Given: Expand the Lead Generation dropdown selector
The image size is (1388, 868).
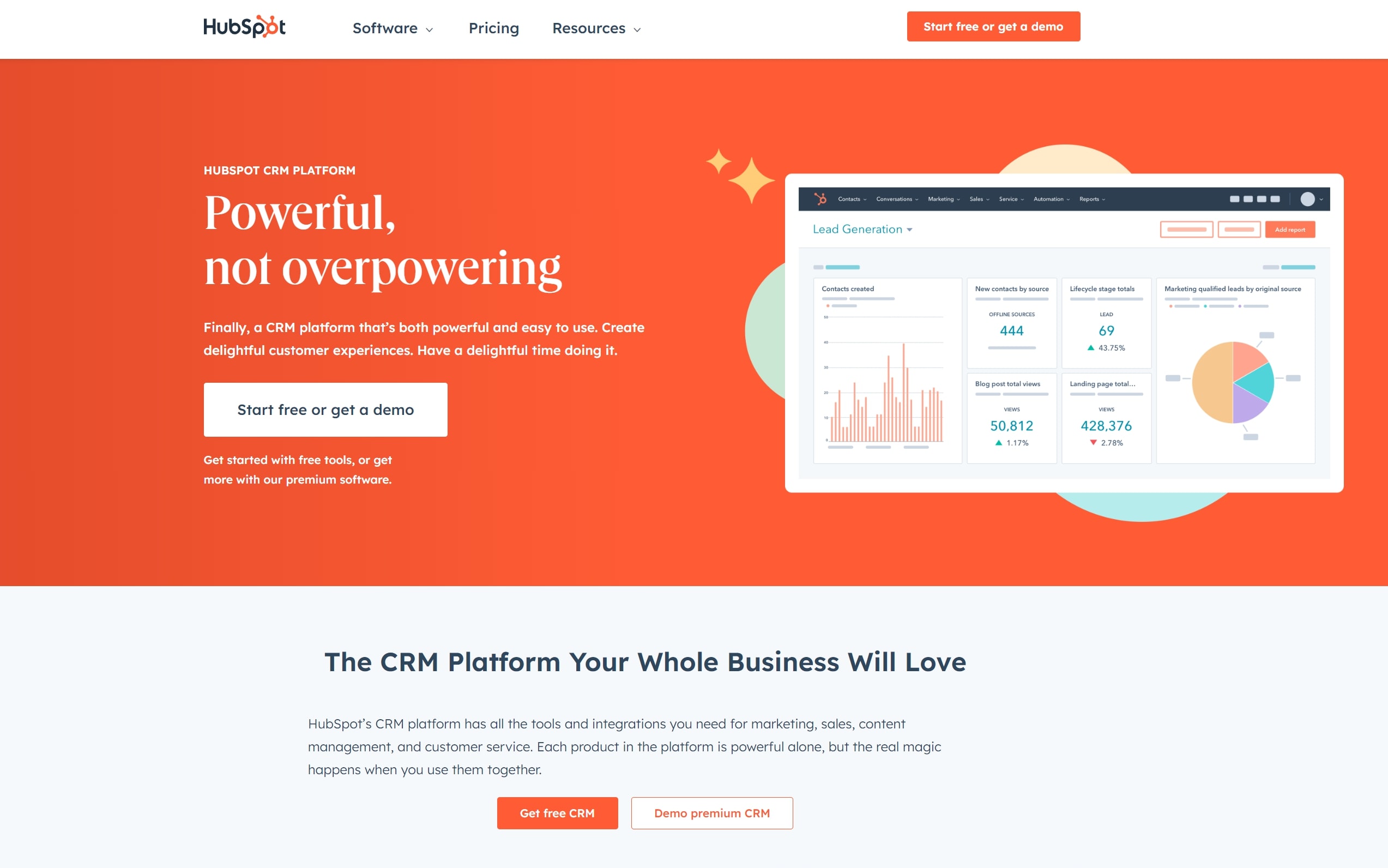Looking at the screenshot, I should [x=862, y=229].
